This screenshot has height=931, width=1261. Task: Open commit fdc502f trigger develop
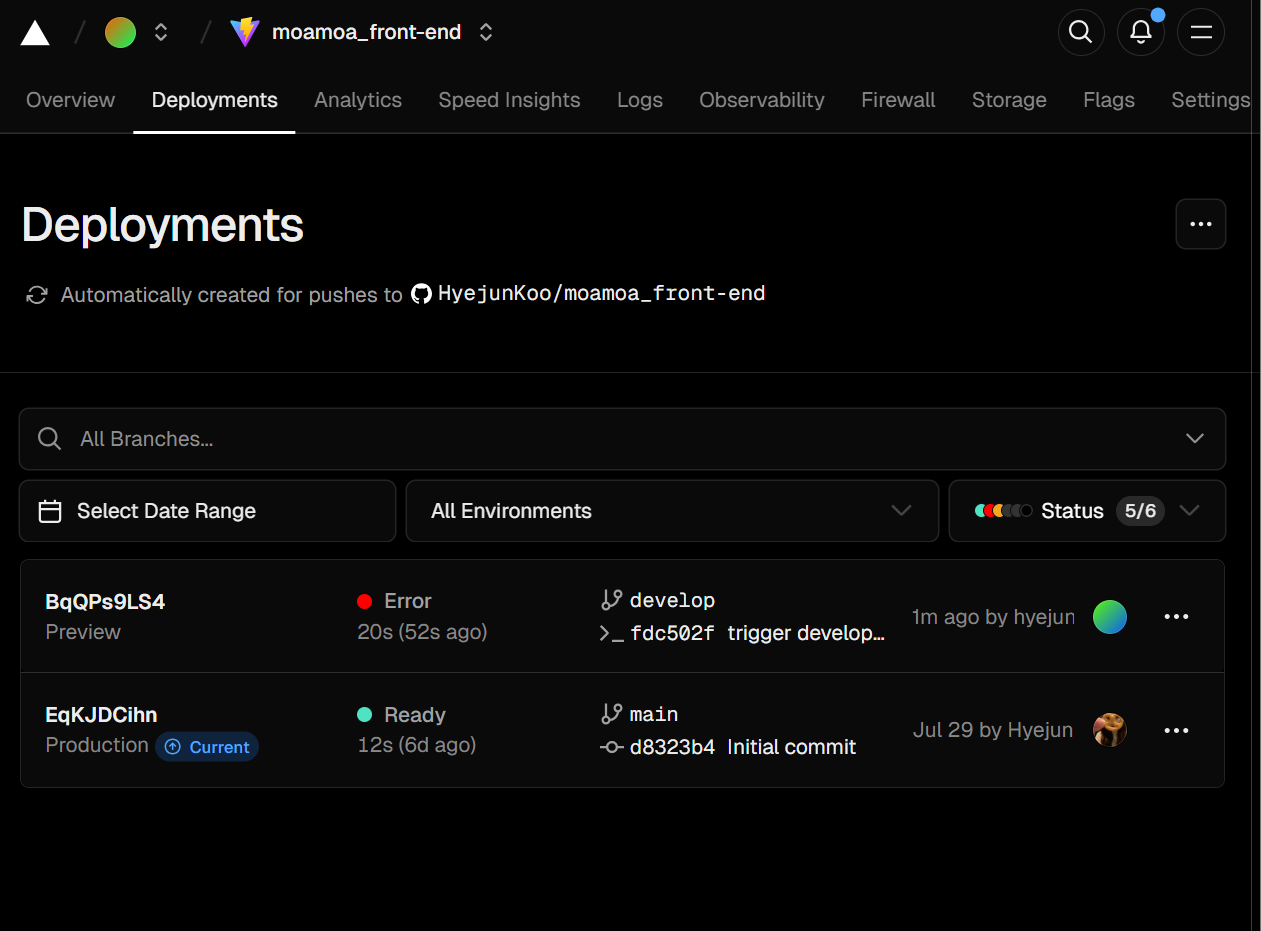[757, 633]
